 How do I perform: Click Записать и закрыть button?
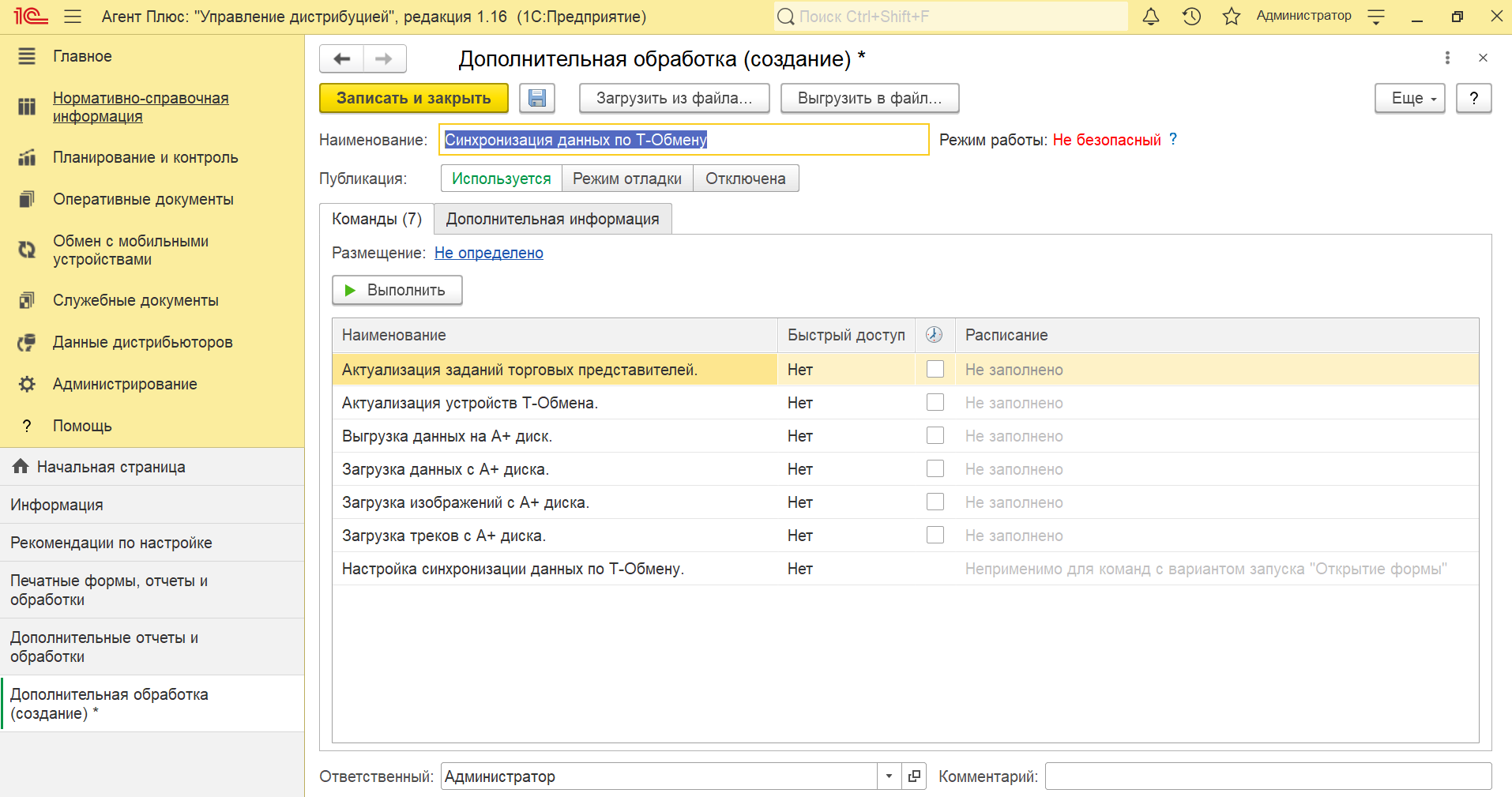(414, 98)
